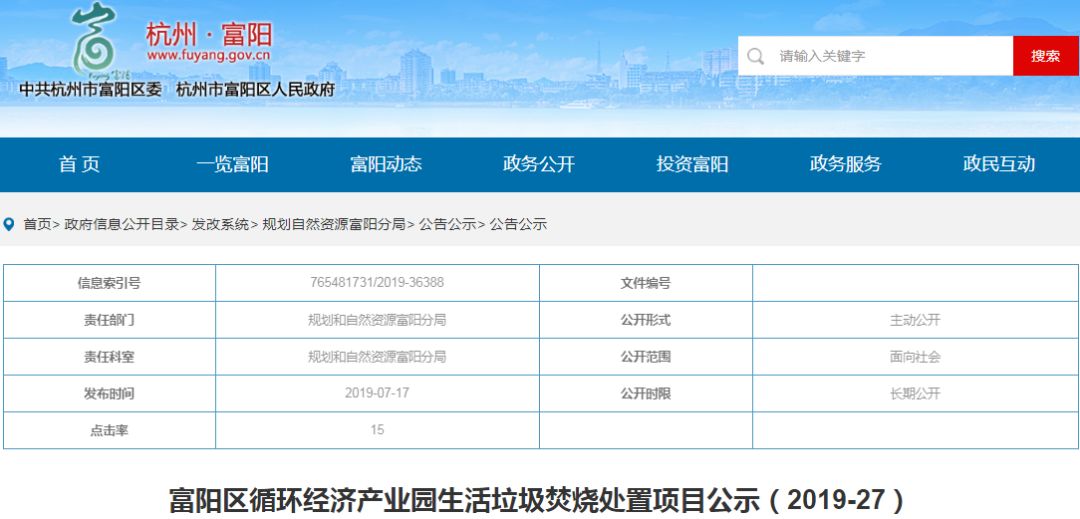Viewport: 1080px width, 519px height.
Task: Select 富阳动态 in the navigation bar
Action: 386,165
